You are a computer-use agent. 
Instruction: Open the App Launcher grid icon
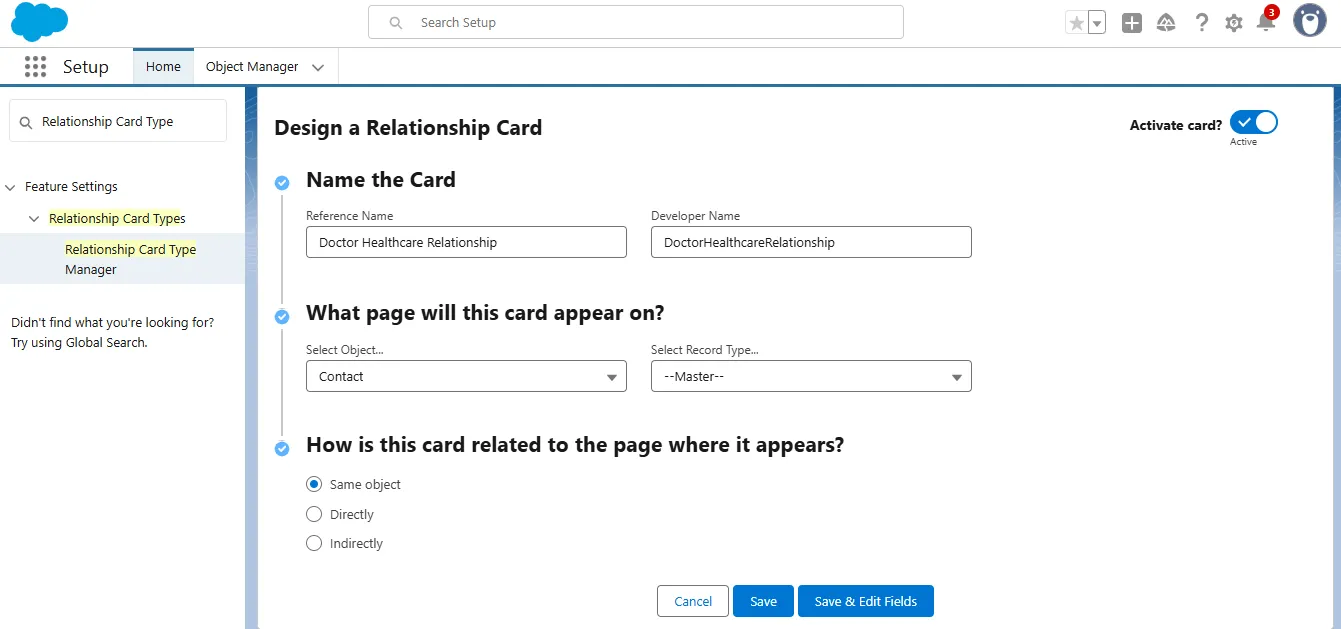pyautogui.click(x=35, y=67)
